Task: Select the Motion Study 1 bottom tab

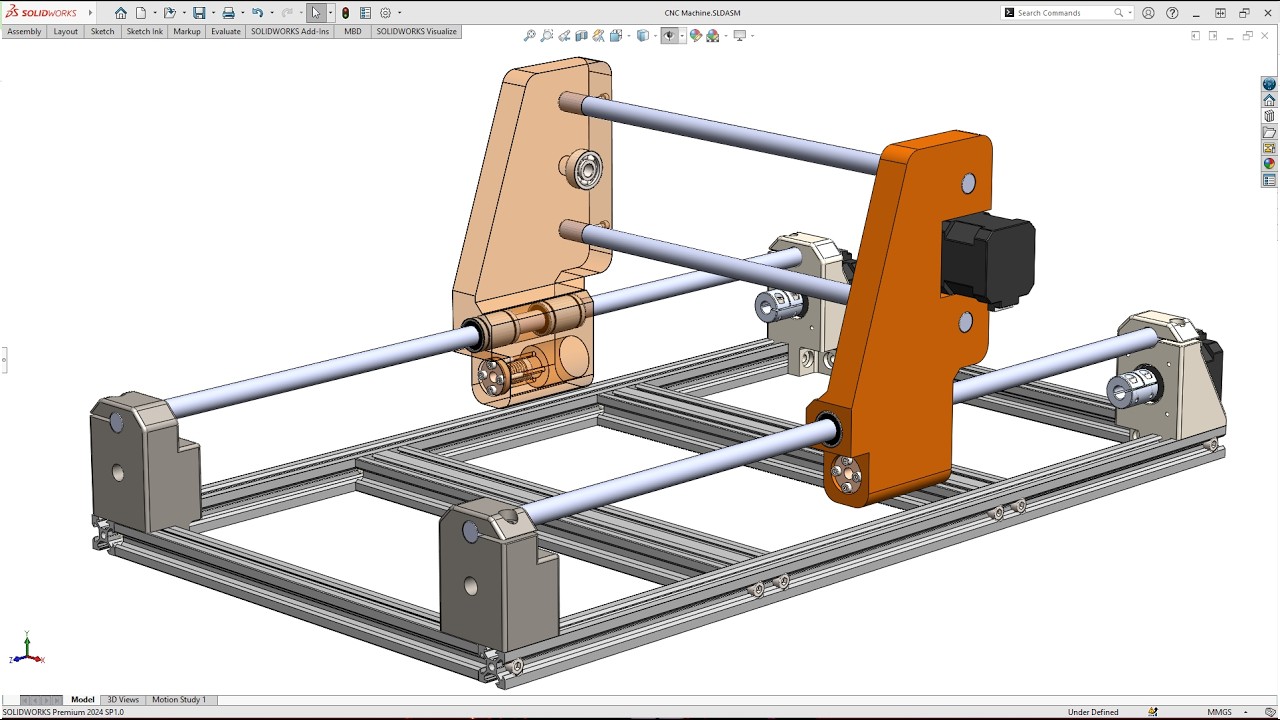Action: [x=179, y=700]
